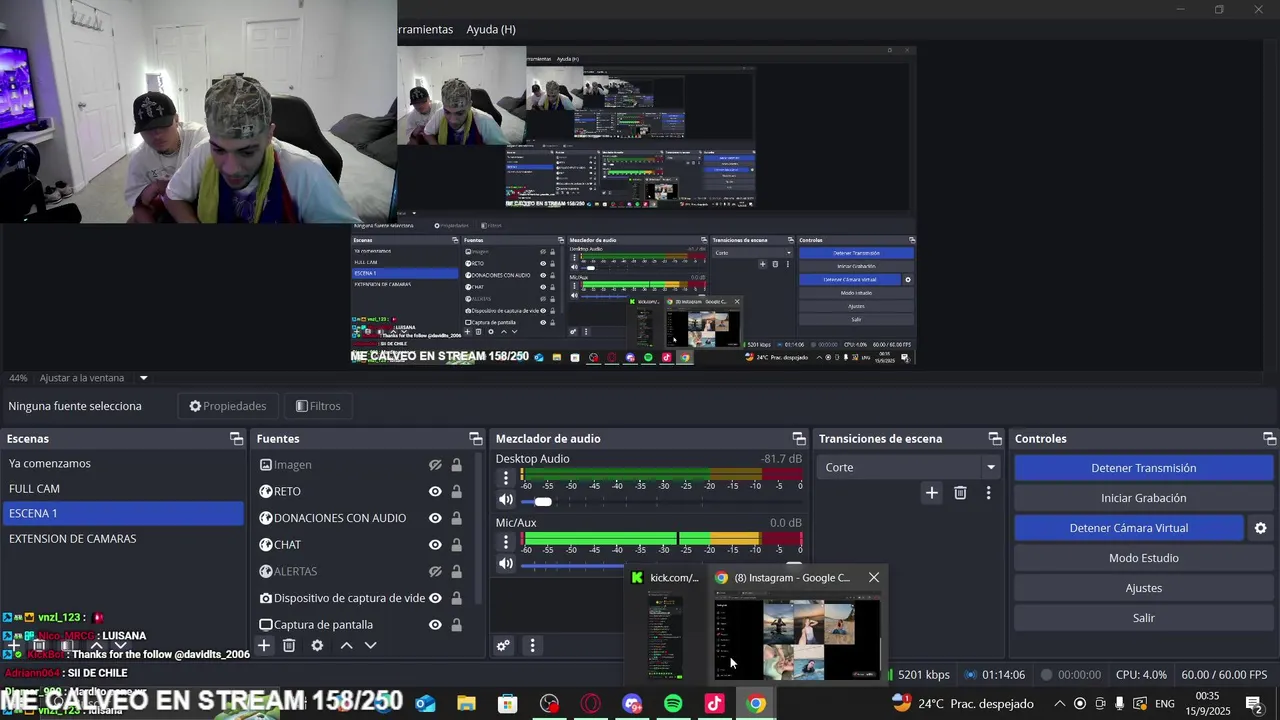Switch to the kick.com window thumbnail
The height and width of the screenshot is (720, 1280).
[x=665, y=636]
